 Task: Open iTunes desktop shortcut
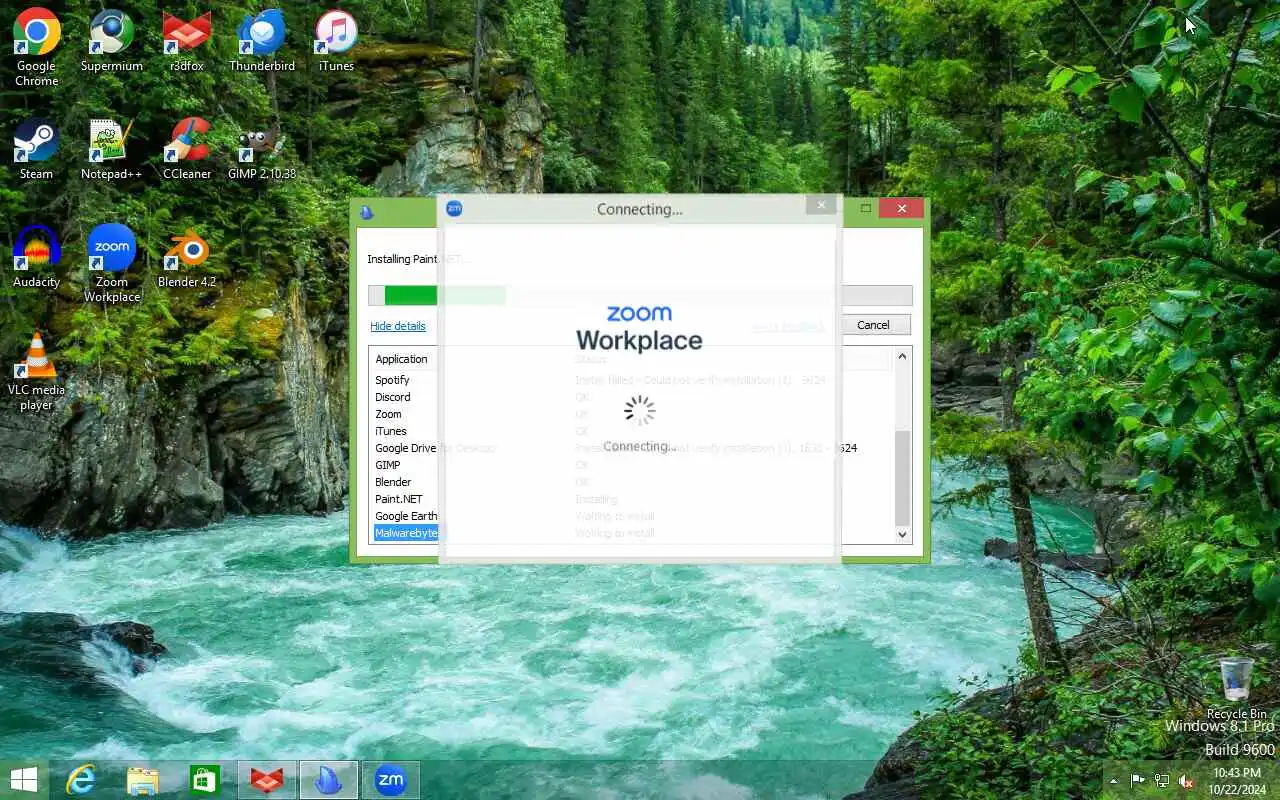(336, 41)
